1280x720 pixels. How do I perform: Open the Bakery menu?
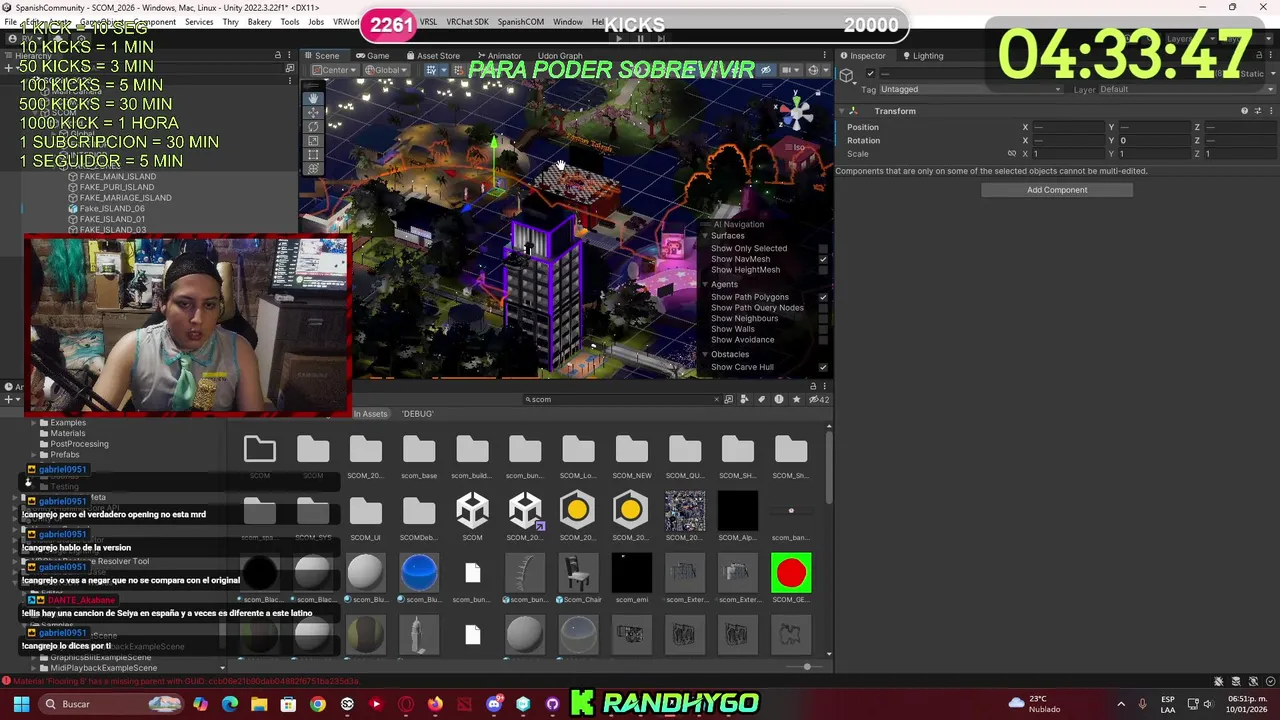pyautogui.click(x=259, y=22)
